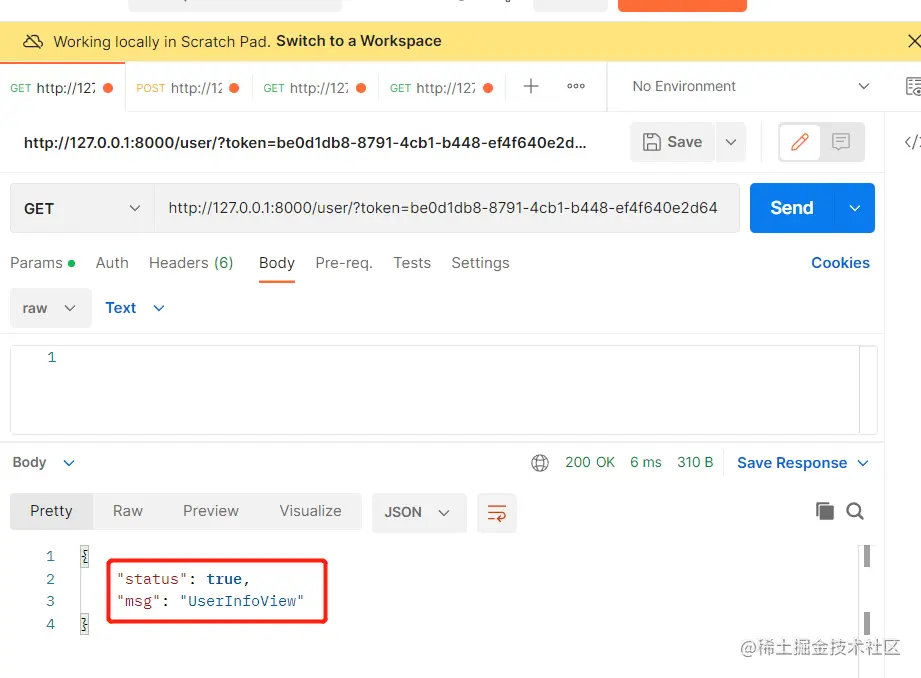Image resolution: width=921 pixels, height=678 pixels.
Task: Open the Save Response dropdown
Action: tap(802, 463)
